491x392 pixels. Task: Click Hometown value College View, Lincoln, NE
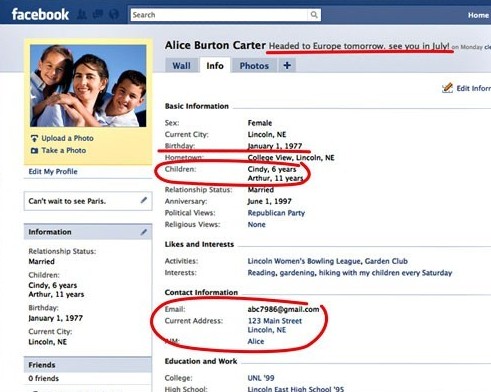click(291, 158)
